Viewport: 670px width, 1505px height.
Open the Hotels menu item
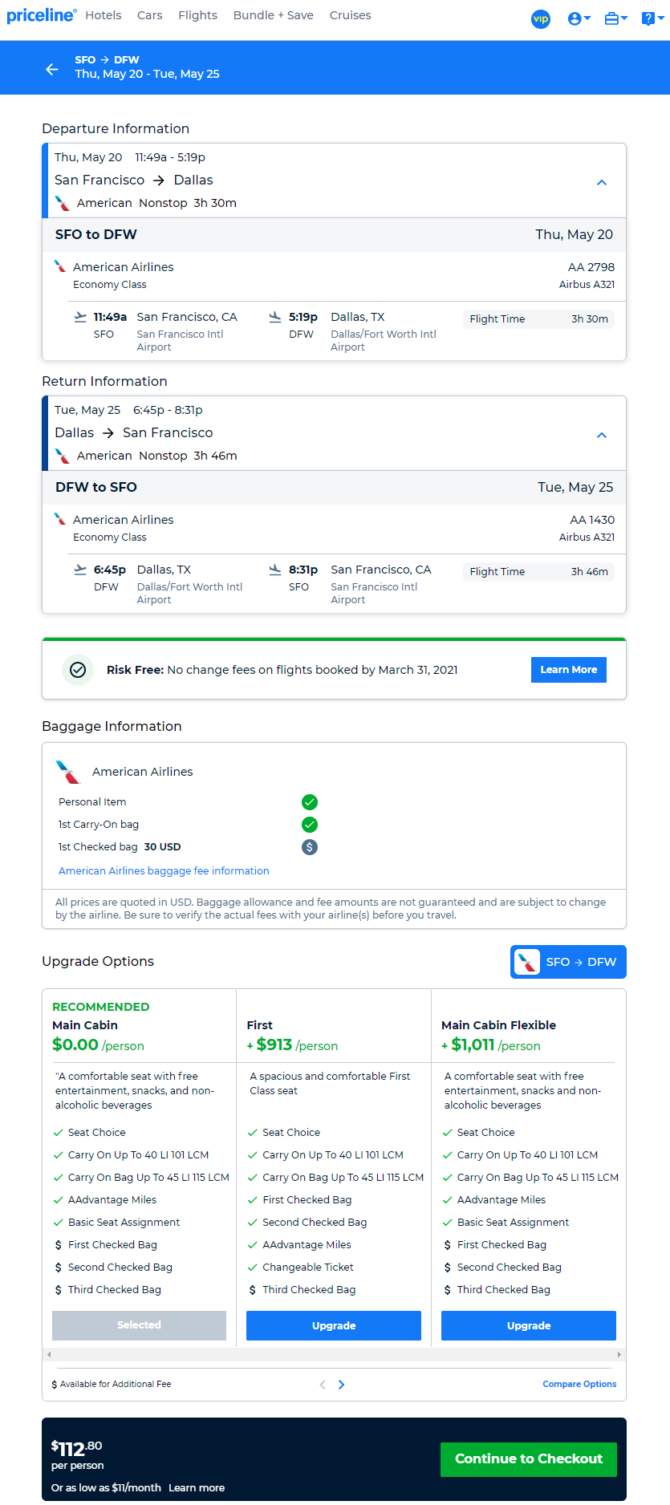click(x=104, y=16)
